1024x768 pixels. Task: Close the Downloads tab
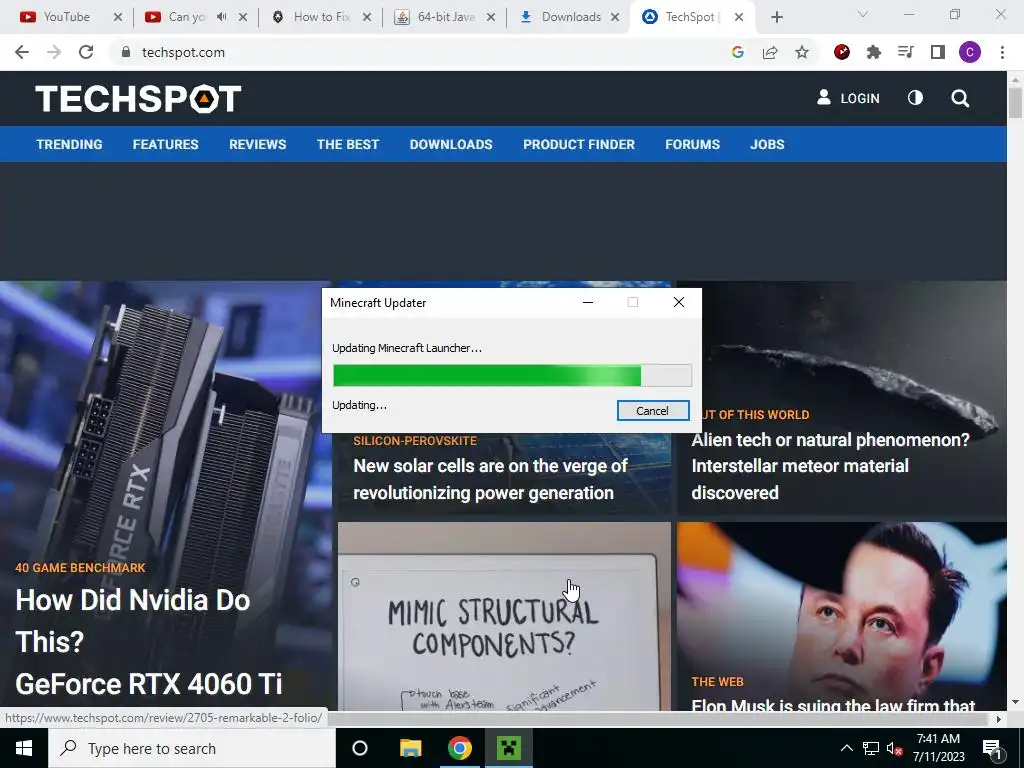[x=615, y=17]
